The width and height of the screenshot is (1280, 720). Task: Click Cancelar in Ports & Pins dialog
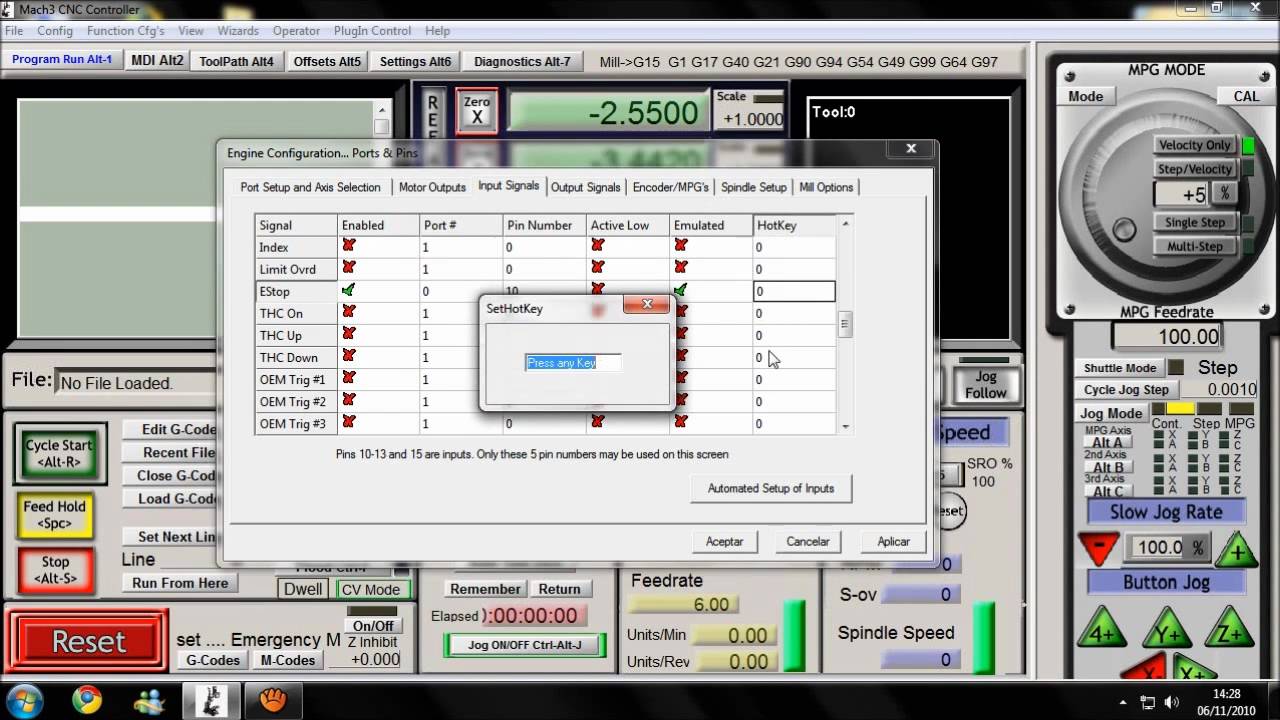point(808,541)
